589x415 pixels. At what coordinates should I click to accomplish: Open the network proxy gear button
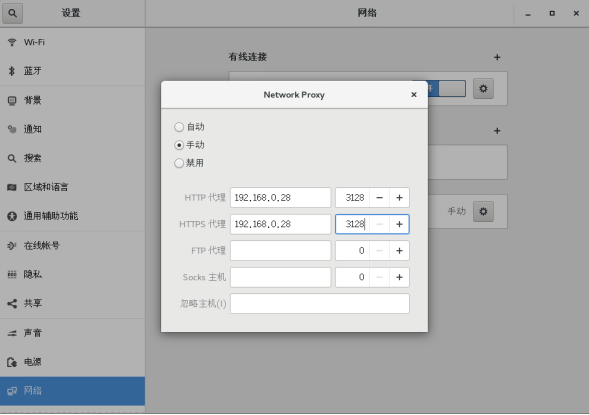click(x=483, y=211)
